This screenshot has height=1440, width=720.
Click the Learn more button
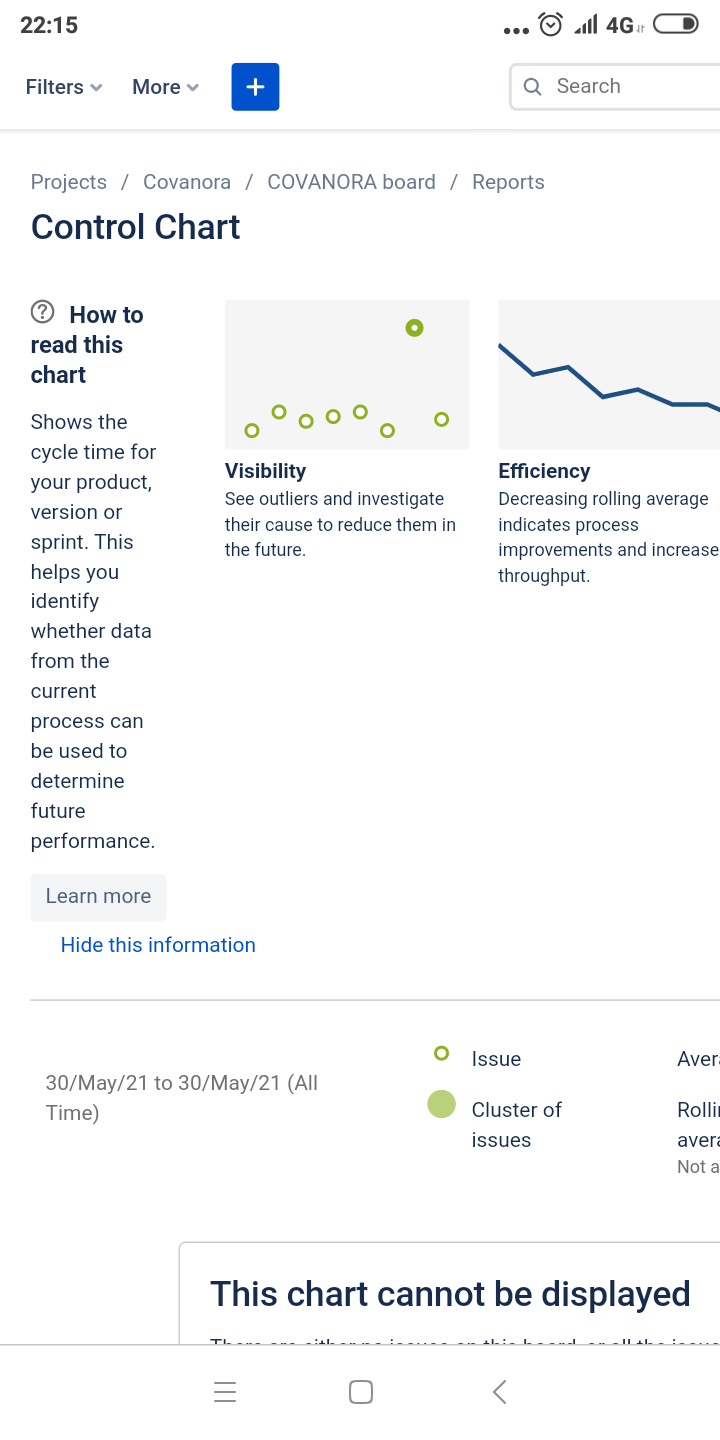[x=98, y=896]
